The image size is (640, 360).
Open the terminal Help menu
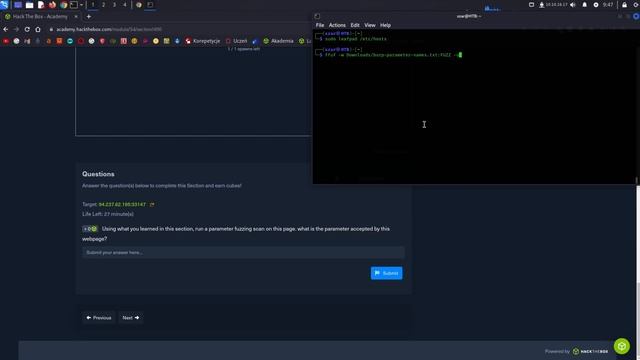385,25
